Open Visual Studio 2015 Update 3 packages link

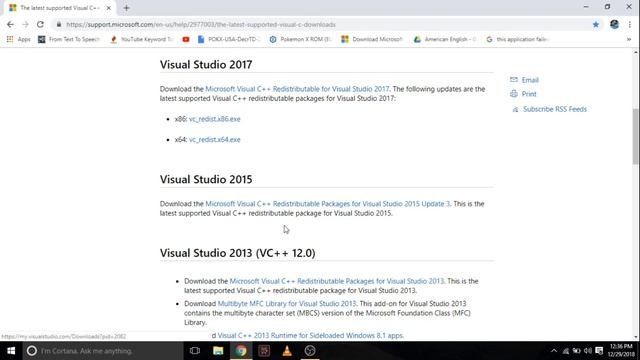pos(328,204)
